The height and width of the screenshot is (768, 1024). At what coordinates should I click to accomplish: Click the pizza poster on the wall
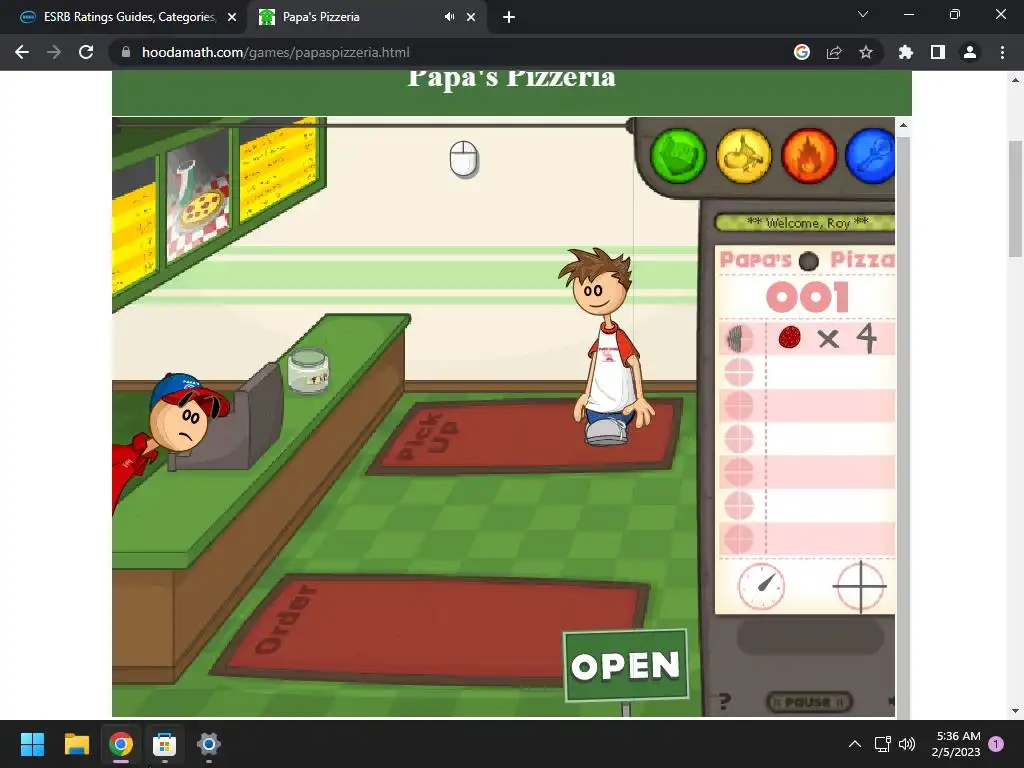click(198, 197)
